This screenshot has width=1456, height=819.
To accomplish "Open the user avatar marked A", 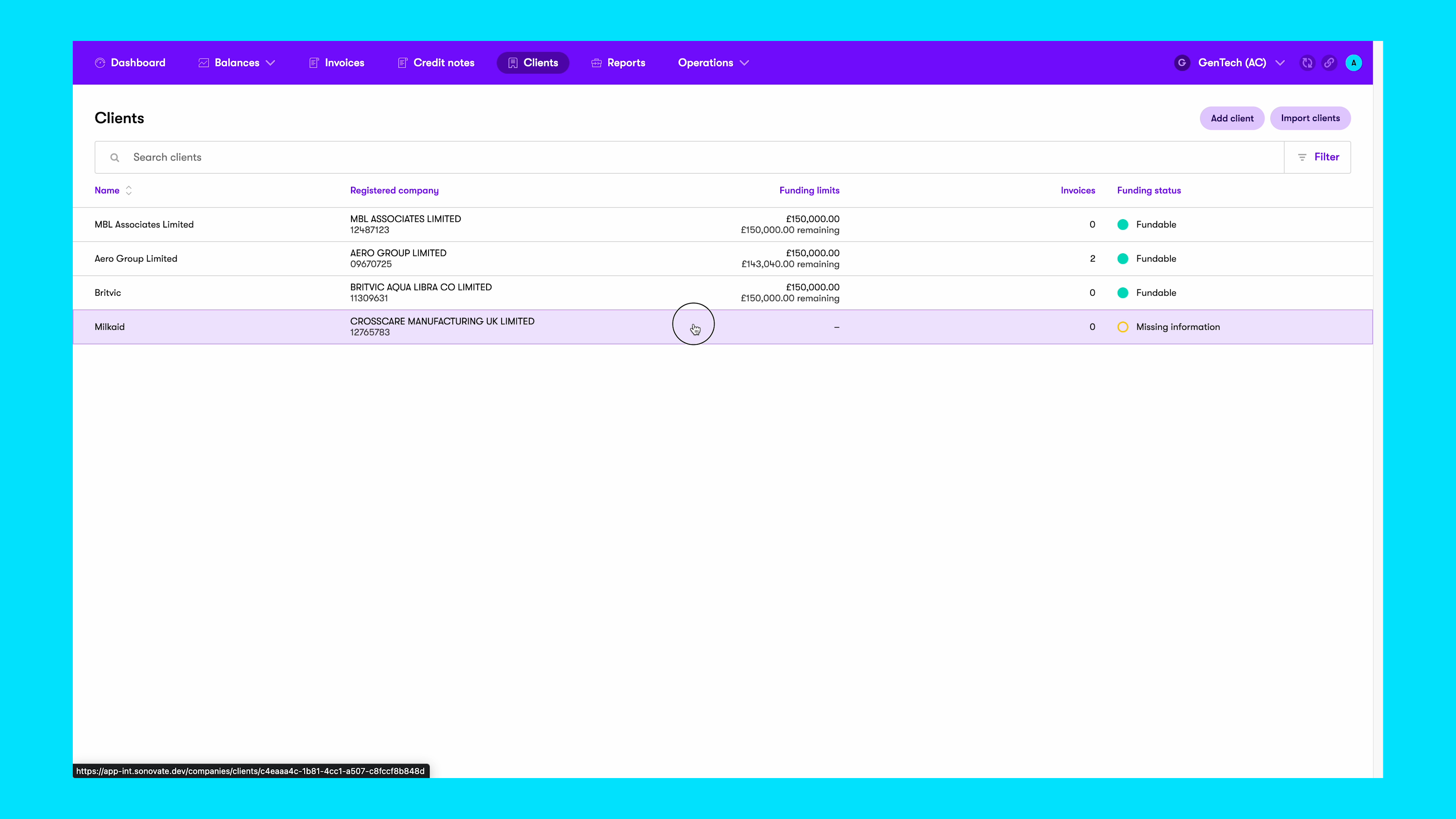I will point(1354,62).
